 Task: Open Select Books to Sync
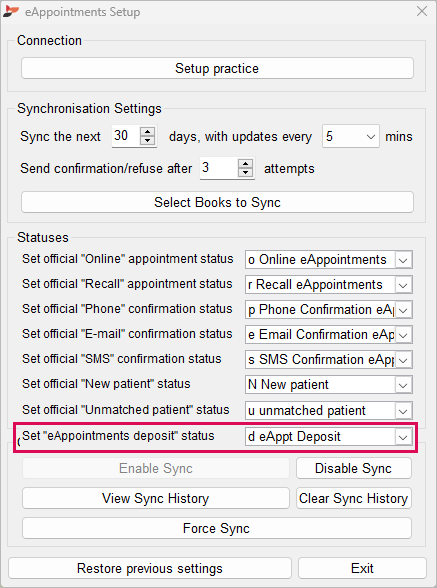point(217,202)
